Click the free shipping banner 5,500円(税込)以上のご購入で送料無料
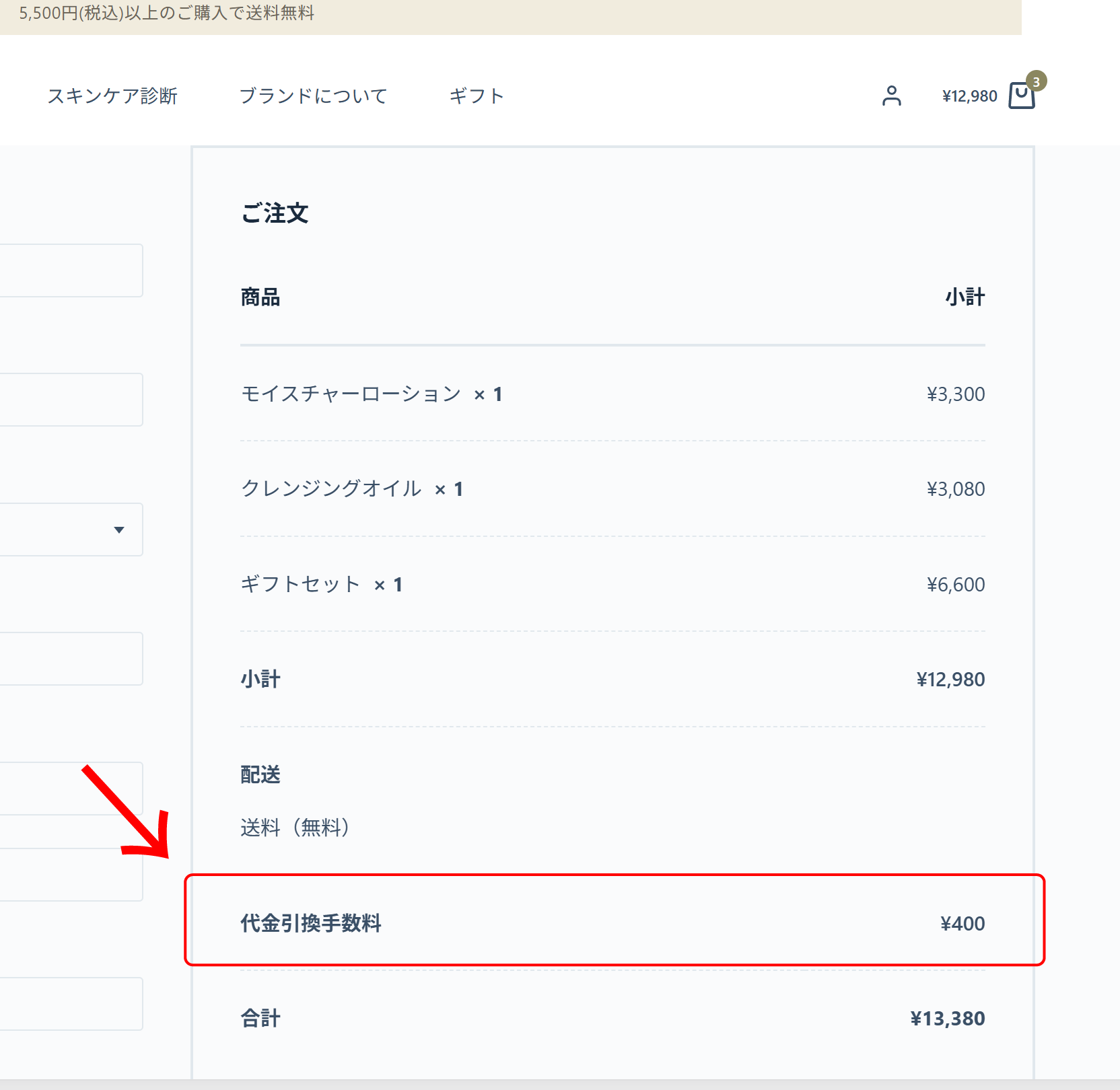Viewport: 1120px width, 1090px height. tap(167, 13)
